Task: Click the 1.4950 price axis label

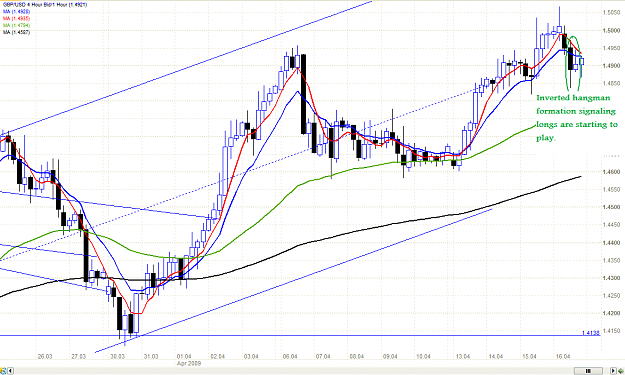Action: click(x=611, y=48)
